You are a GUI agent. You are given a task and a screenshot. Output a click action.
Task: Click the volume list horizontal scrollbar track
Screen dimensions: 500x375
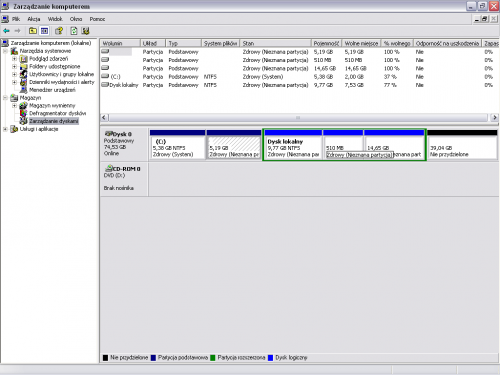pos(298,117)
